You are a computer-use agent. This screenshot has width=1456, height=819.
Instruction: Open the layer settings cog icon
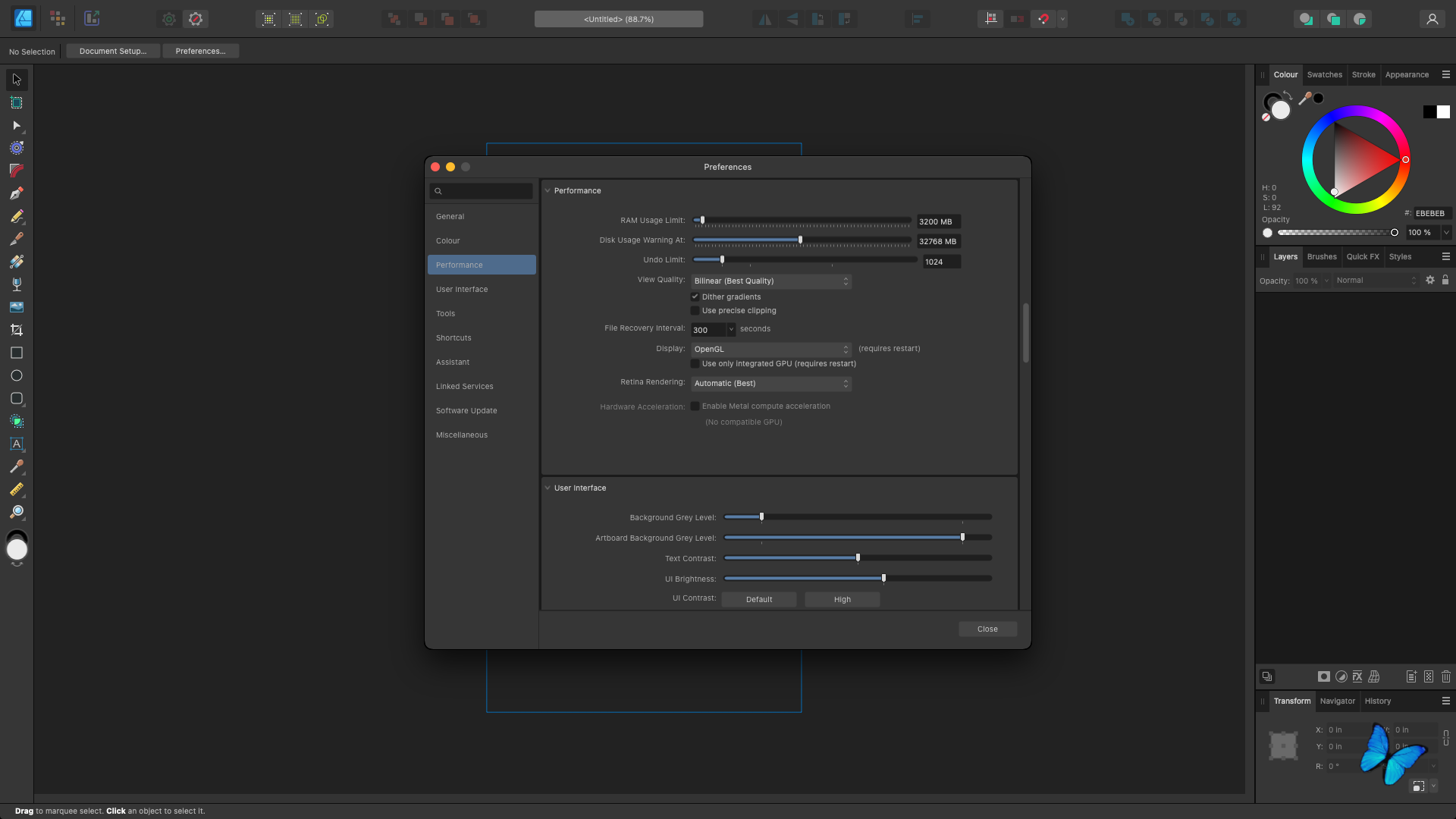click(x=1430, y=280)
